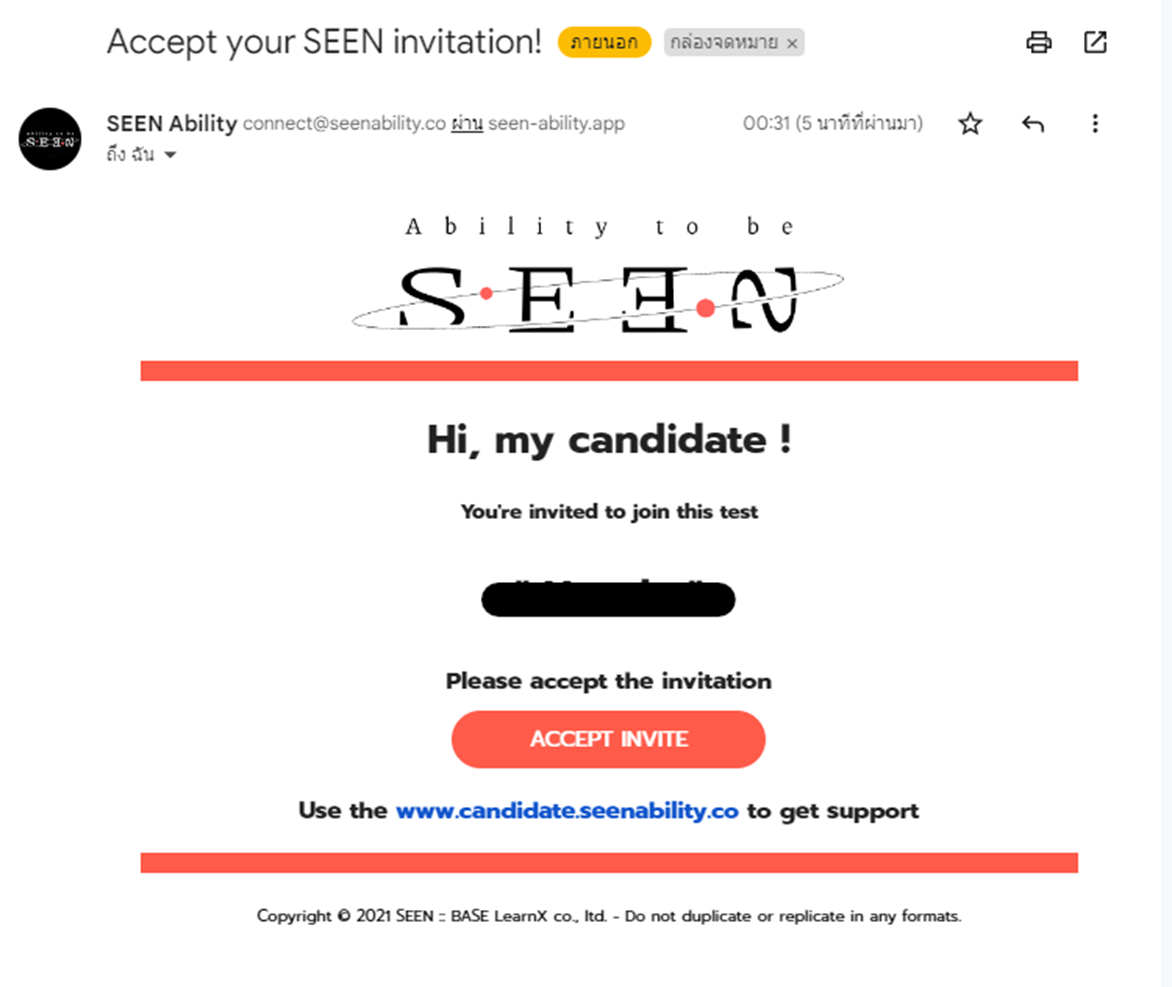The height and width of the screenshot is (987, 1172).
Task: Click the 'Hi, my candidate !' heading
Action: coord(609,440)
